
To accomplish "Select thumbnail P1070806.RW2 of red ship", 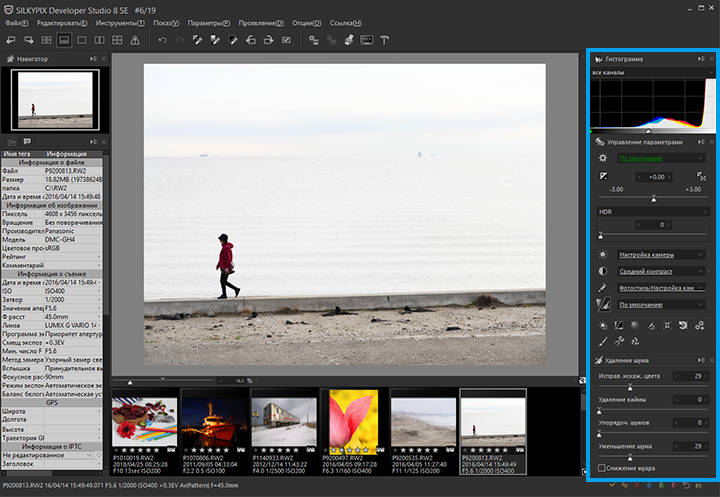I will coord(214,431).
